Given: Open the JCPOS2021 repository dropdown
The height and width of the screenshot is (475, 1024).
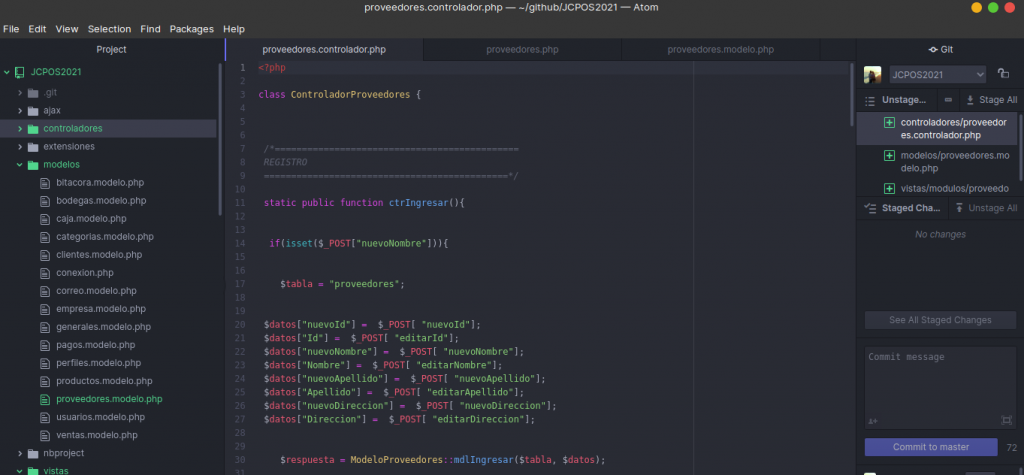Looking at the screenshot, I should [x=937, y=75].
